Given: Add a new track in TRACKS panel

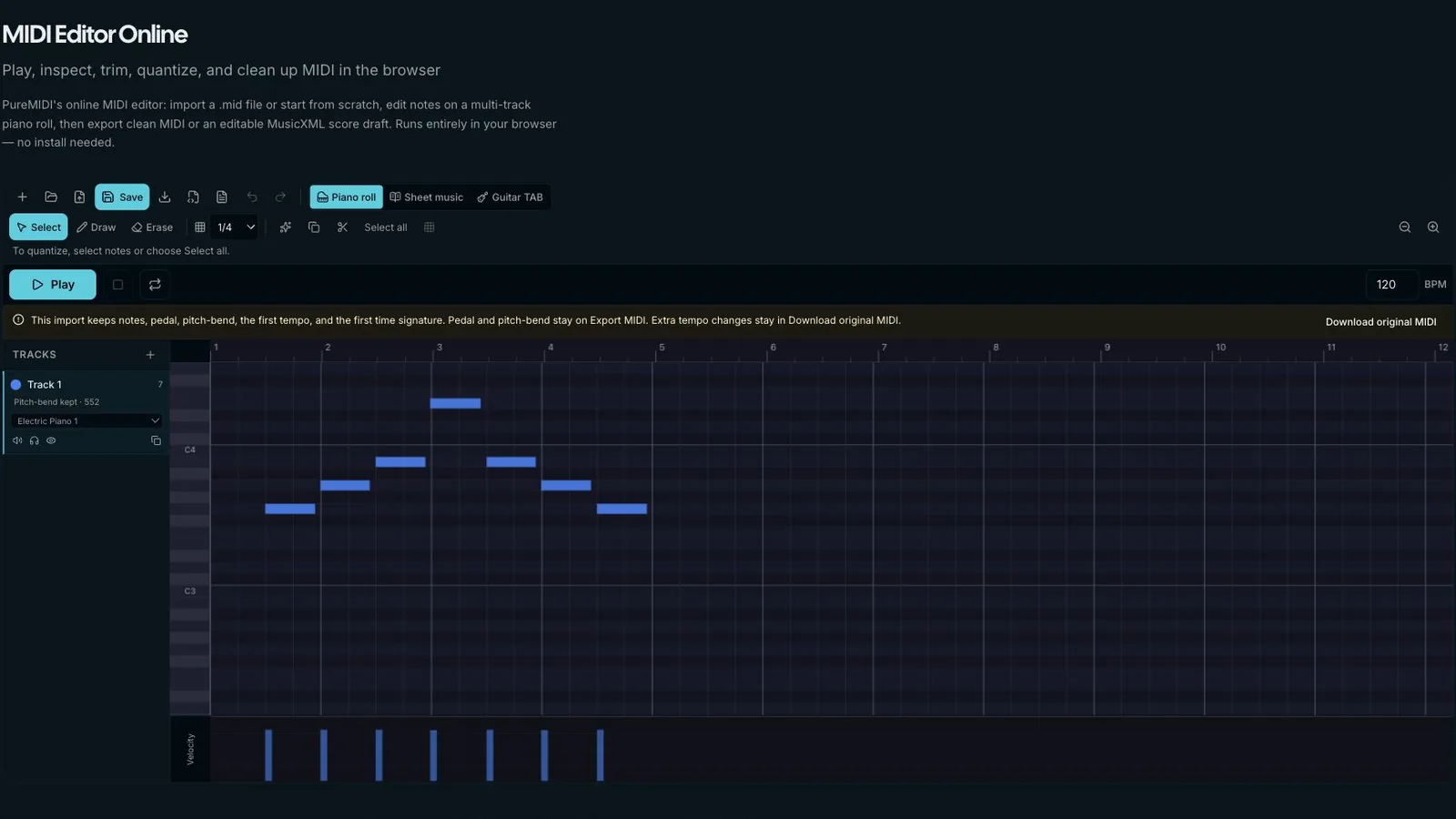Looking at the screenshot, I should tap(150, 354).
